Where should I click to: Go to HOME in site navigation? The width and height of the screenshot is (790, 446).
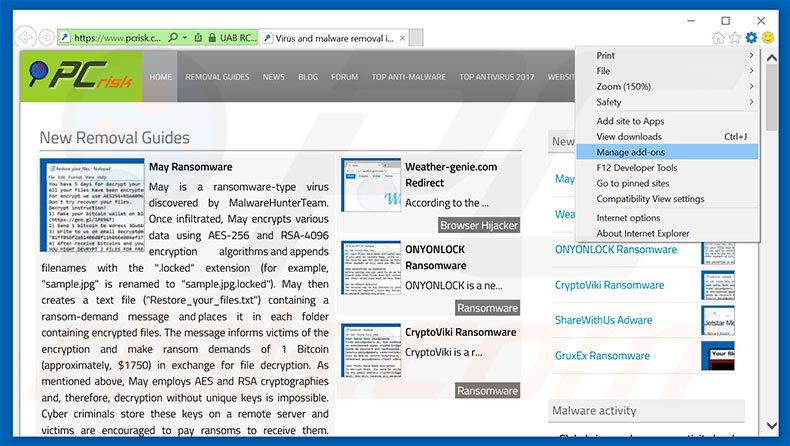160,77
